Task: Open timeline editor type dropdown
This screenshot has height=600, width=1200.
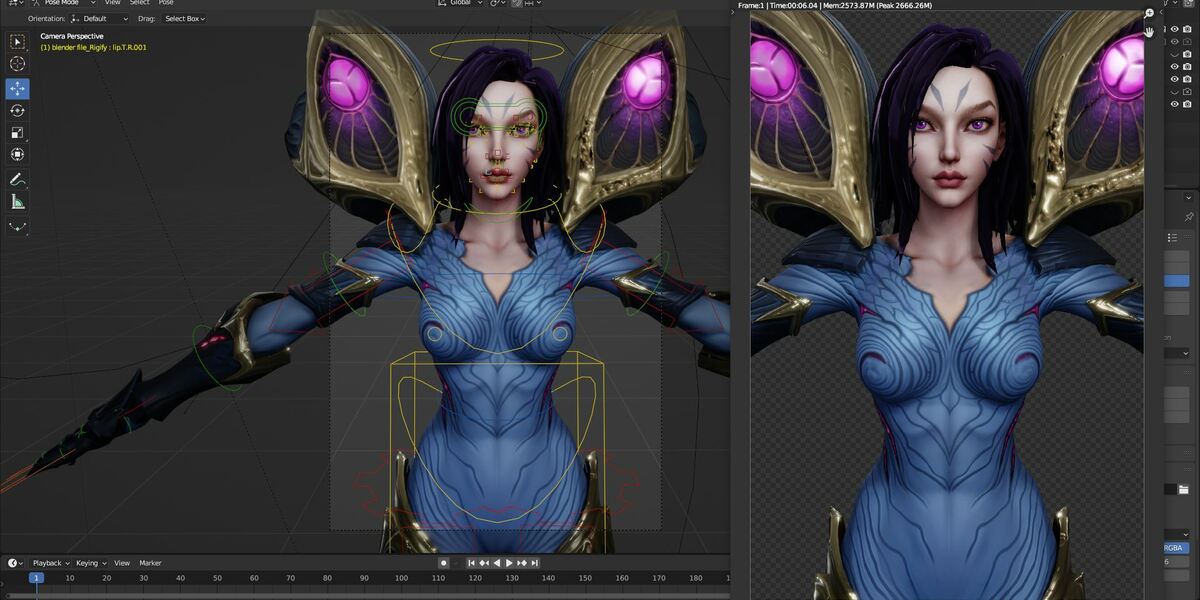Action: coord(15,563)
